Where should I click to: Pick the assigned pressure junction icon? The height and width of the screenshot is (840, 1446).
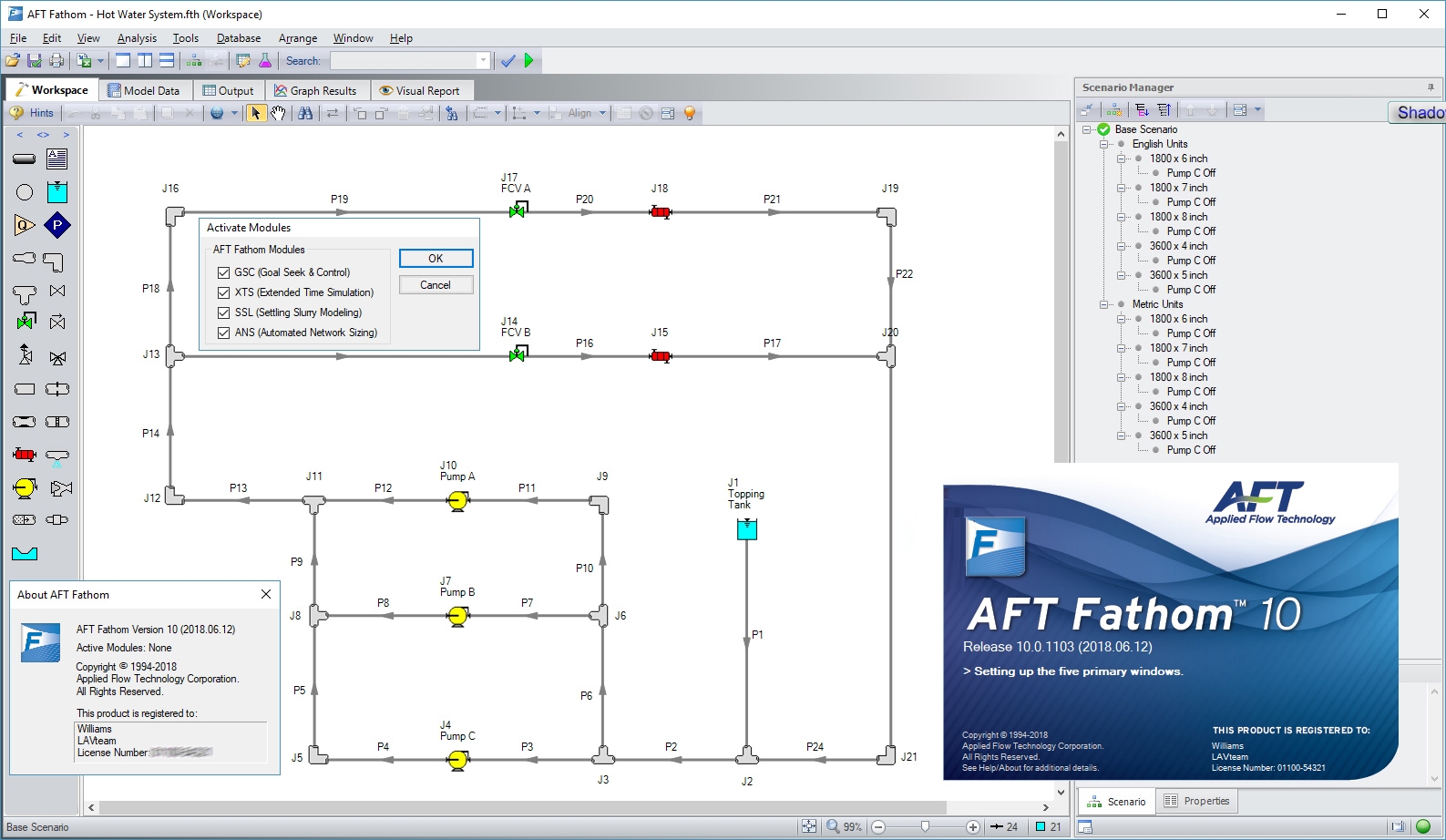pyautogui.click(x=57, y=225)
